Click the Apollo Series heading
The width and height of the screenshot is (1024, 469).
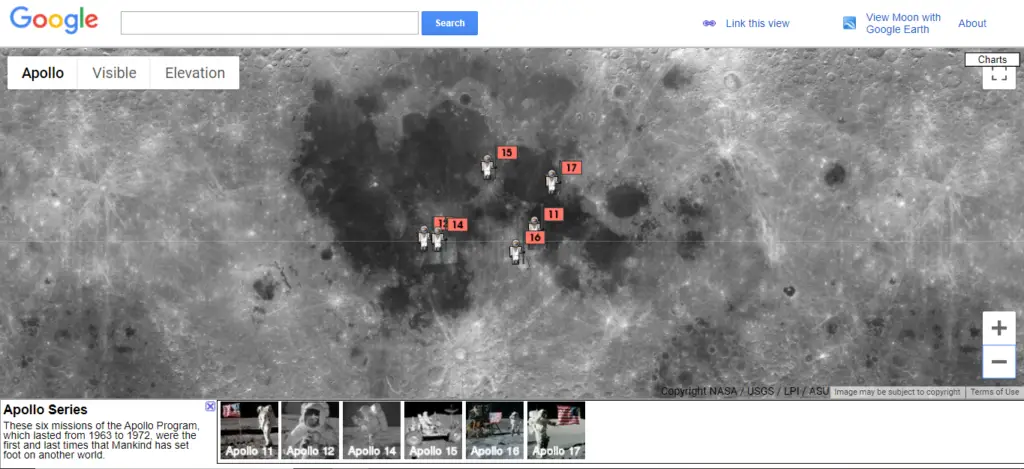point(45,410)
